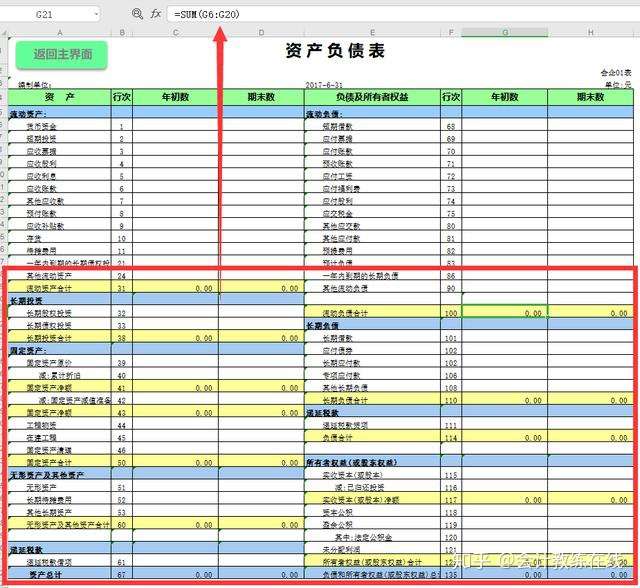
Task: Select column D header
Action: pos(261,32)
